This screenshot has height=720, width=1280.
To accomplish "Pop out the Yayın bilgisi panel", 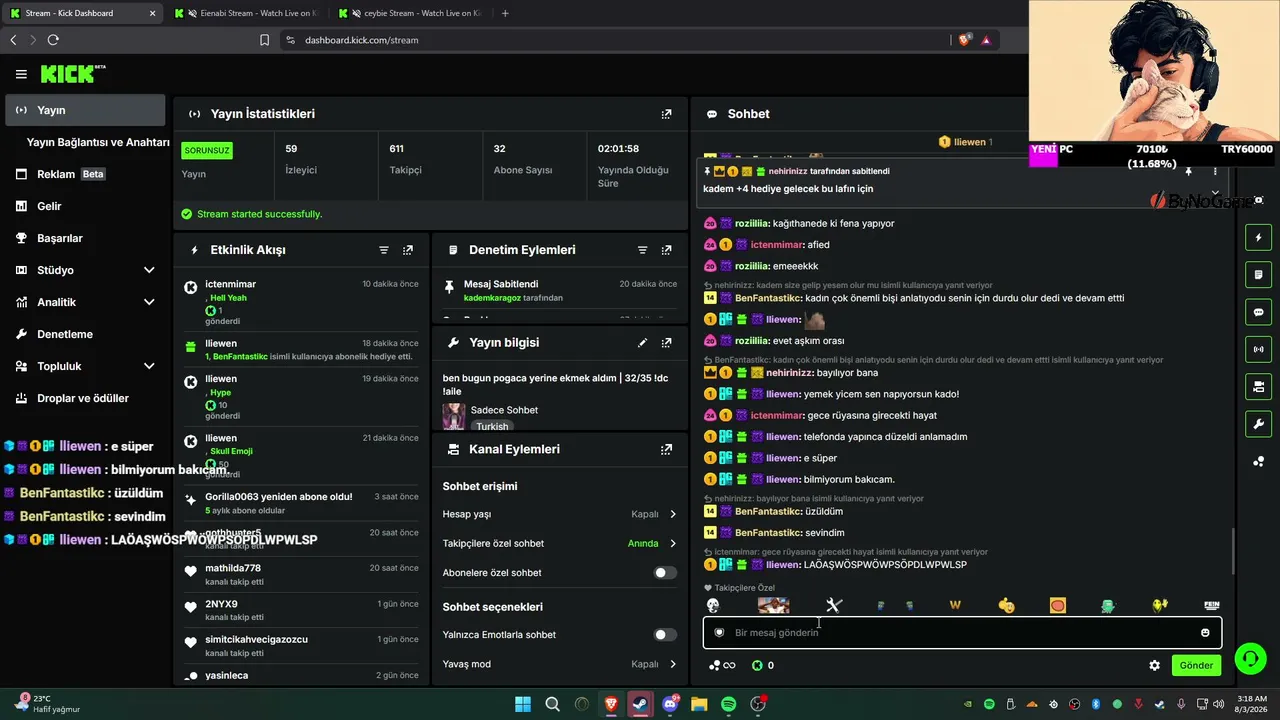I will pos(666,342).
